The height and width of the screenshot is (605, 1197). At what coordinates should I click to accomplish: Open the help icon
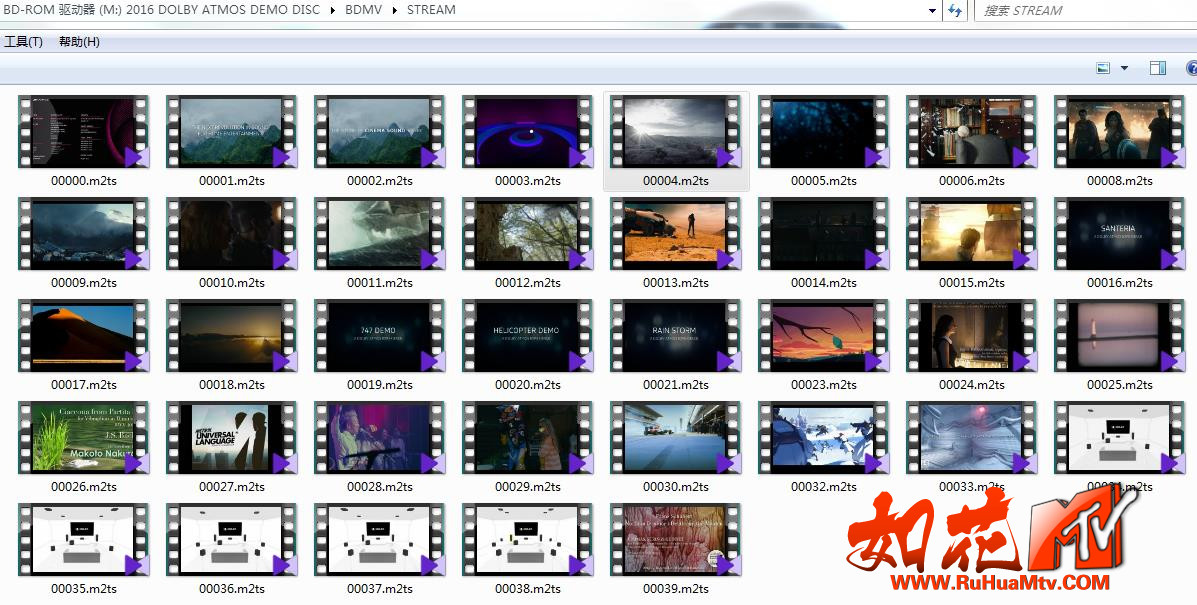[x=1191, y=68]
